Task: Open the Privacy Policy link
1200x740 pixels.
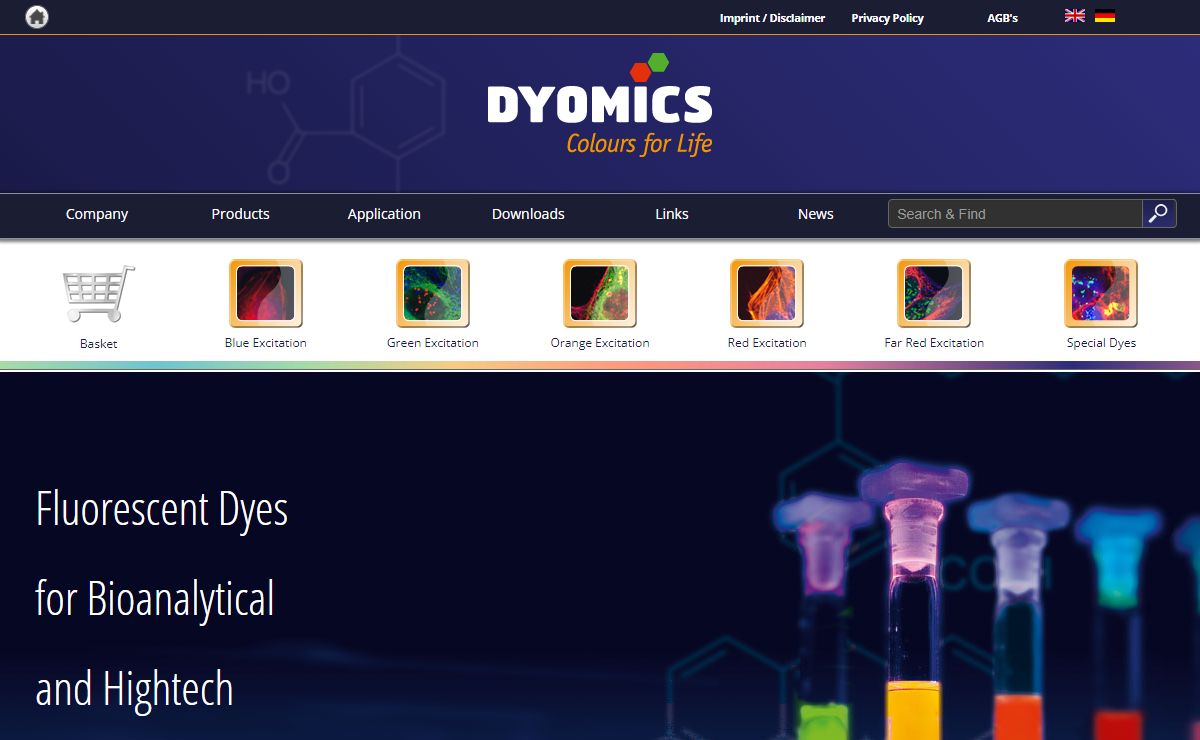Action: tap(887, 18)
